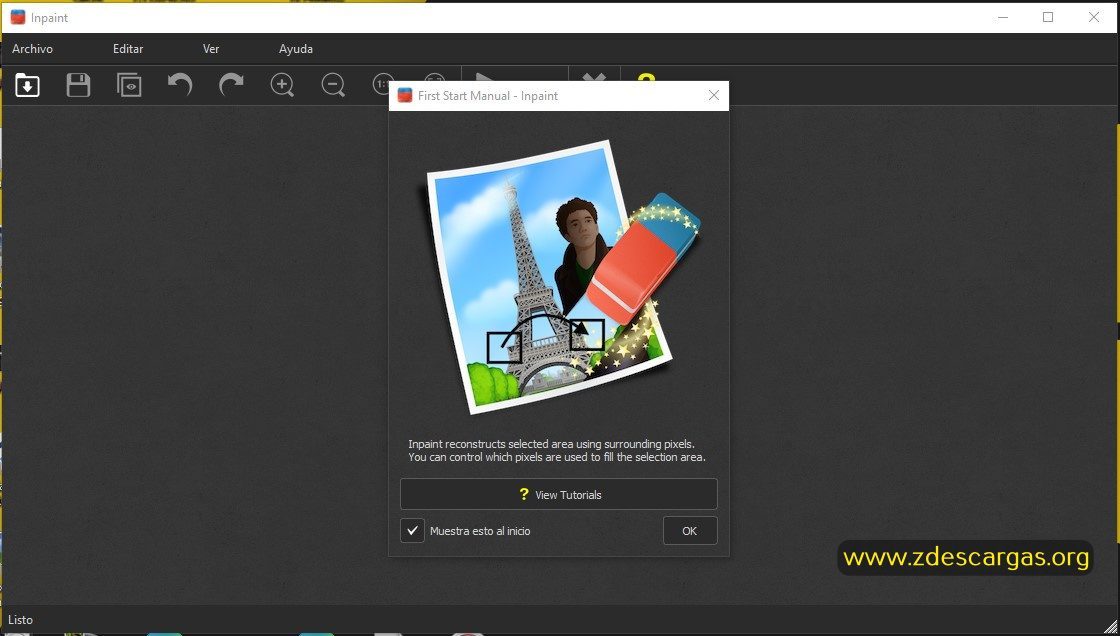Minimize the Inpaint window
The width and height of the screenshot is (1120, 636).
click(x=1003, y=17)
